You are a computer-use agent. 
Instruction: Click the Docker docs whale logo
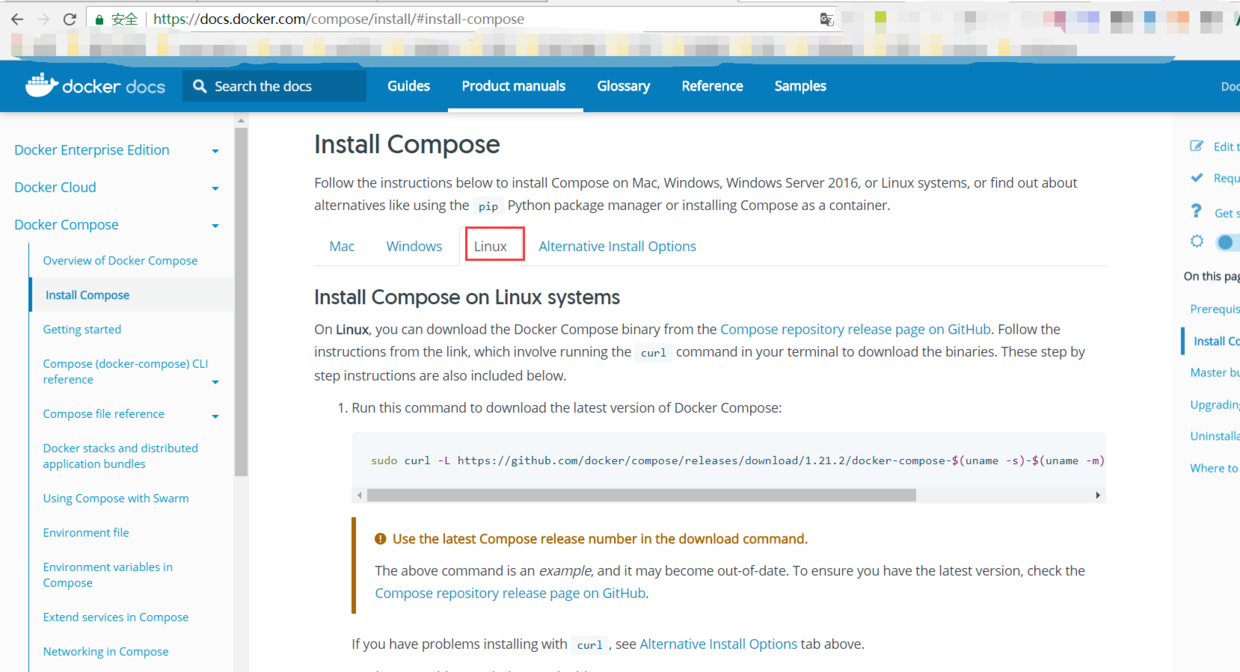tap(41, 86)
